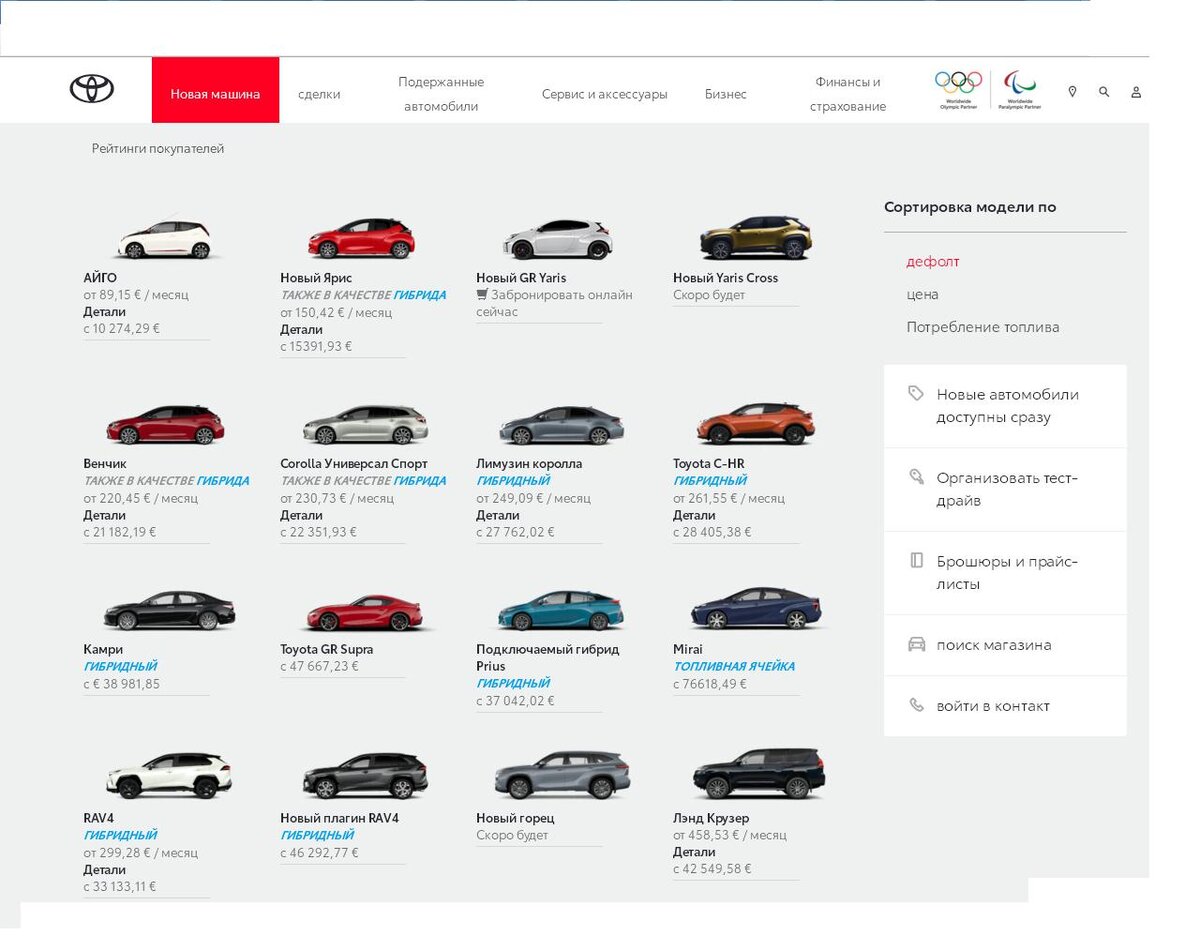Viewport: 1200px width, 936px height.
Task: Click Новый плагин RAV4 price 46 292,77 €
Action: point(319,853)
